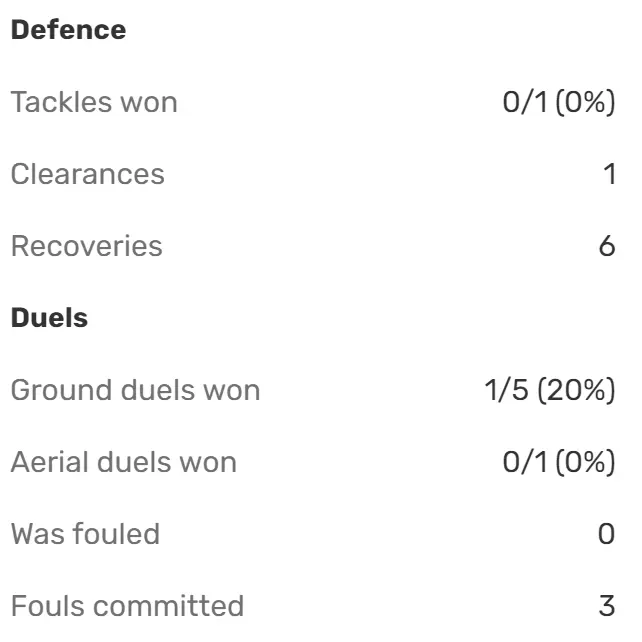Click the Fouls committed value of 3
This screenshot has width=642, height=642.
click(607, 606)
